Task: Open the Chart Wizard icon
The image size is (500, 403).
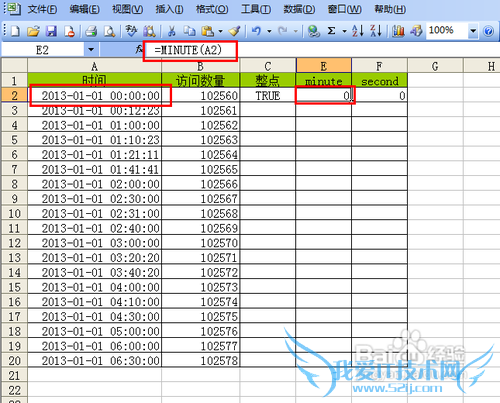Action: (398, 31)
